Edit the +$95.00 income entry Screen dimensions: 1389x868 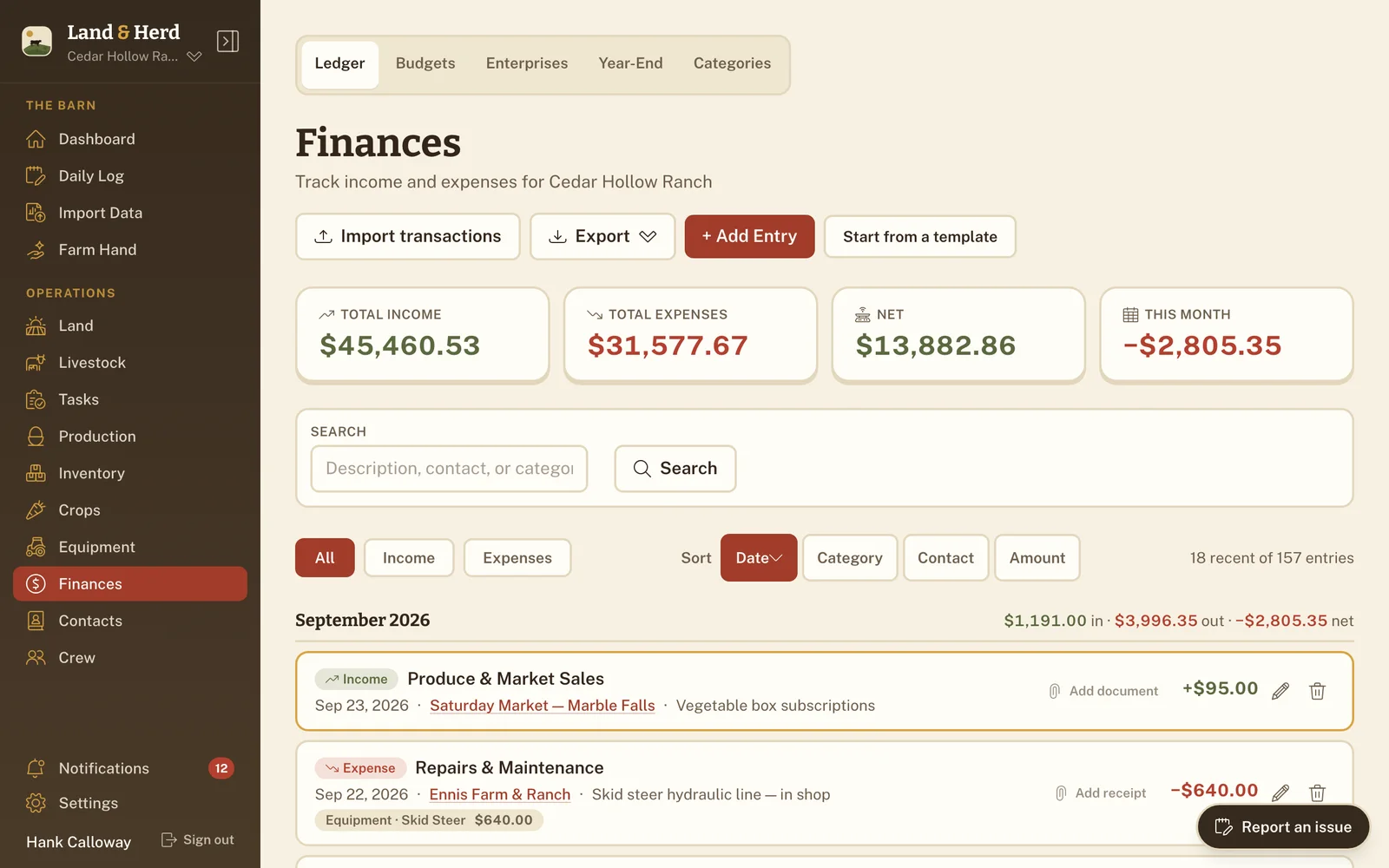1280,691
